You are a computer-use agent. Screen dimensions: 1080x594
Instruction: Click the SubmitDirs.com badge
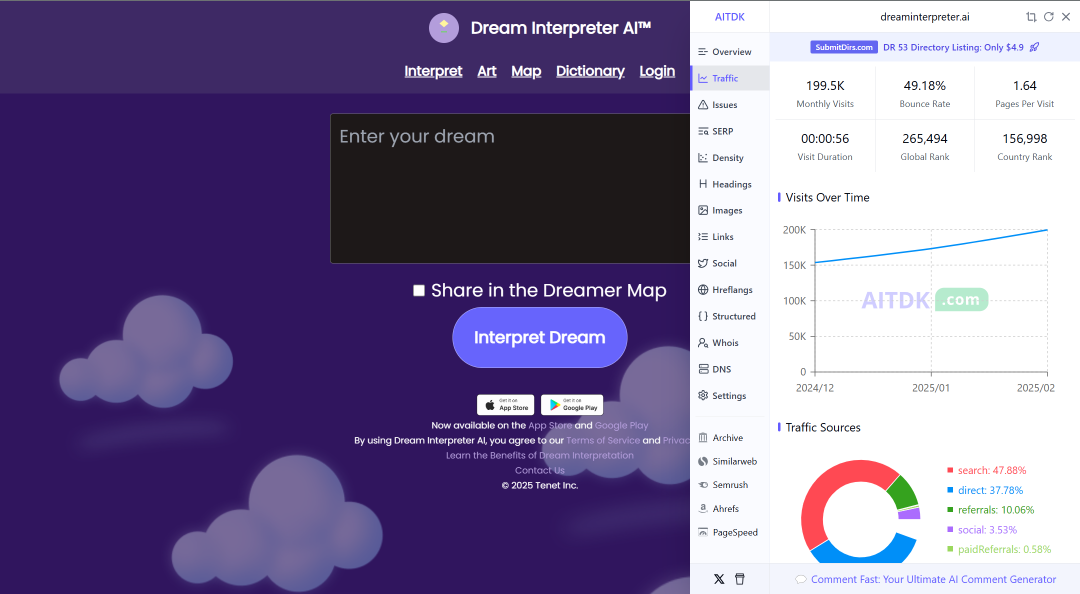(x=844, y=47)
